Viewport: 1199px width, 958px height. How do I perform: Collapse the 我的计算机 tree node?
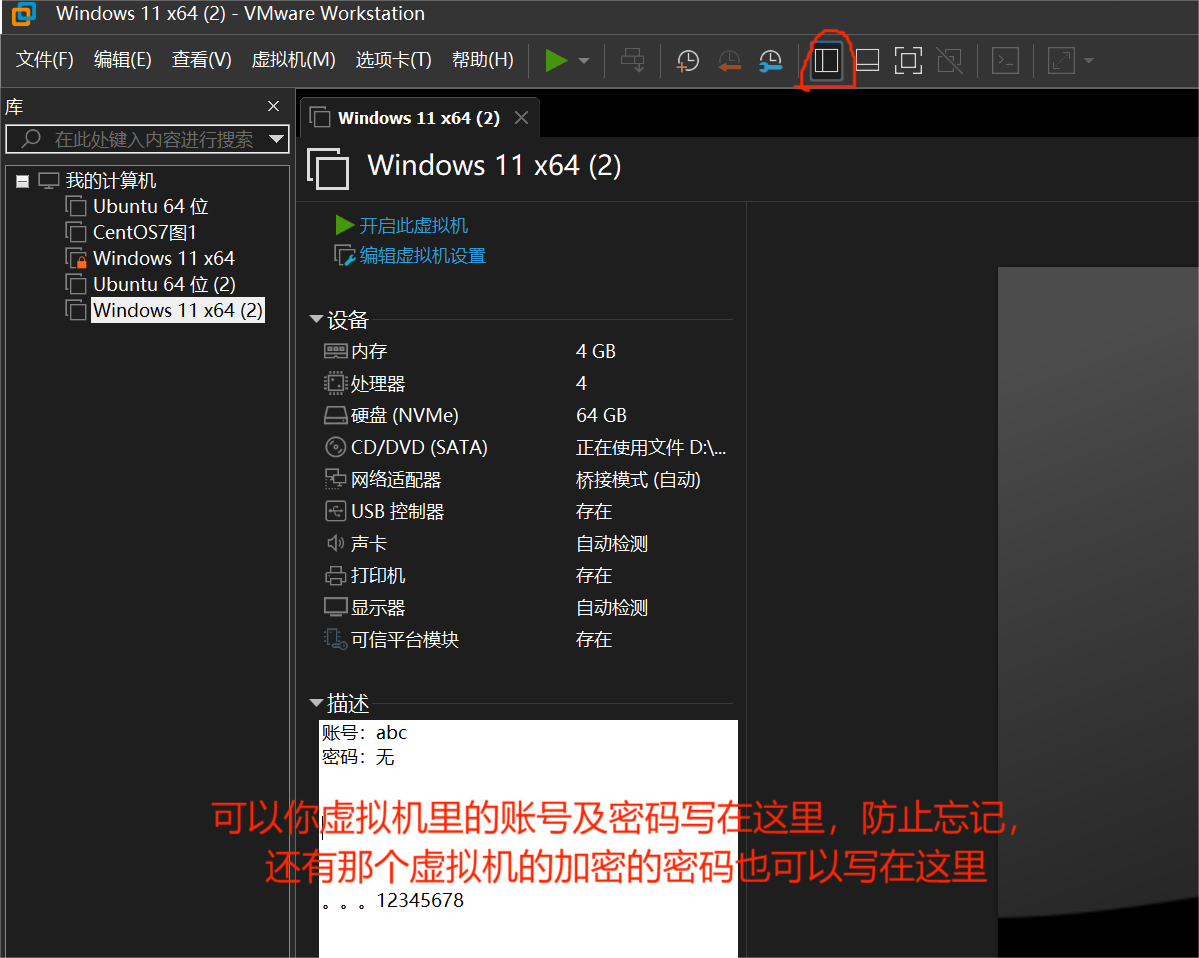[22, 181]
